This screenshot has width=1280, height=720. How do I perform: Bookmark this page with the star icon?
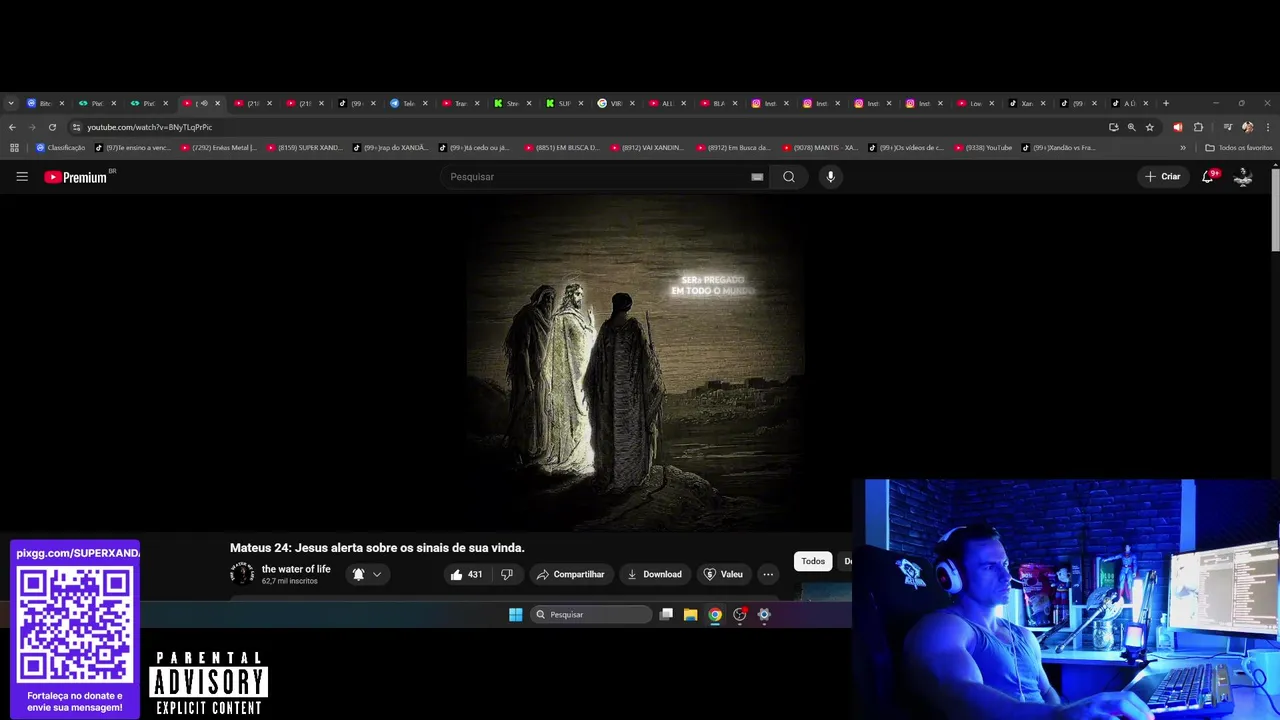point(1150,127)
